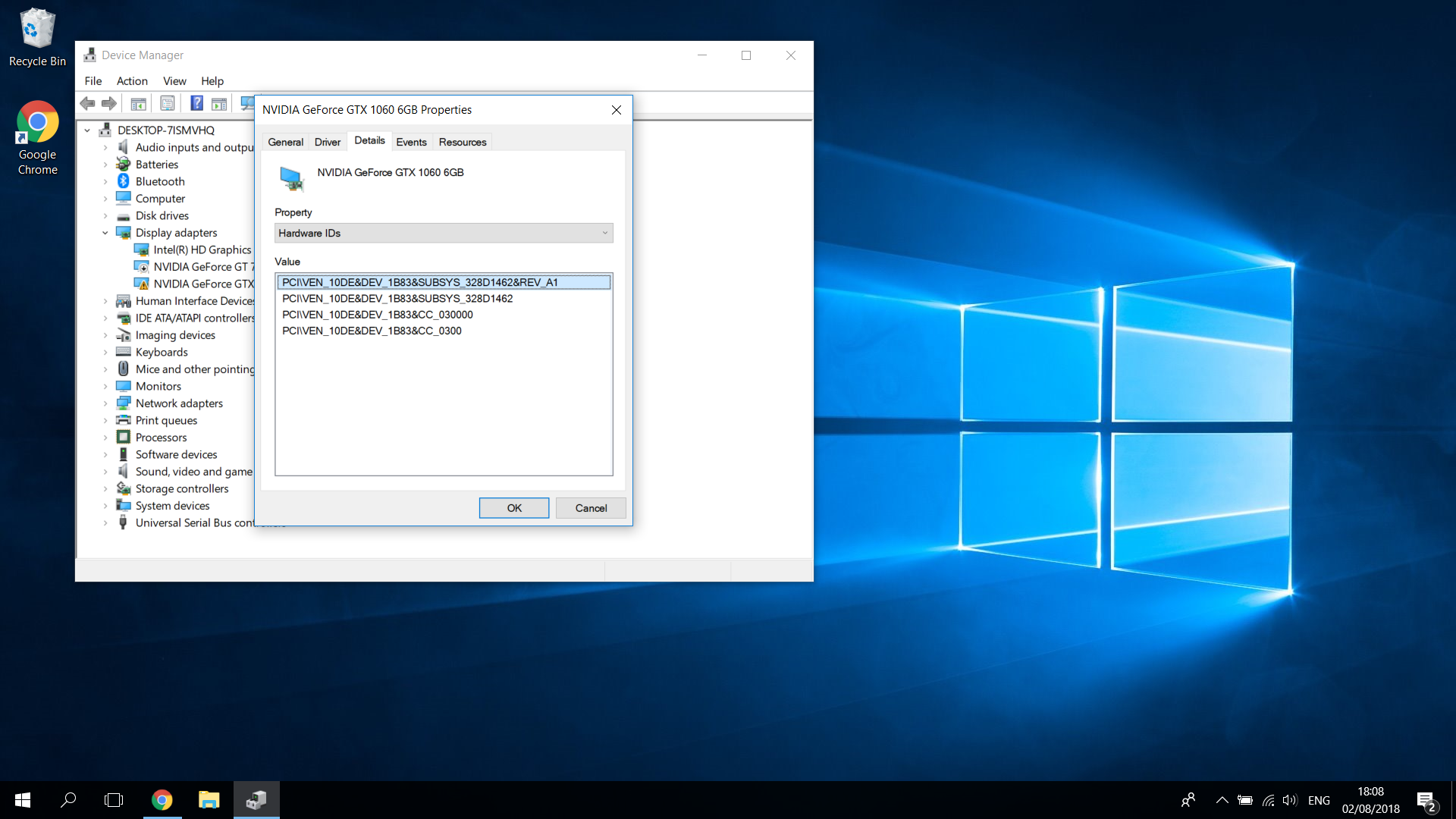This screenshot has width=1456, height=819.
Task: Open the Action menu
Action: pyautogui.click(x=132, y=81)
